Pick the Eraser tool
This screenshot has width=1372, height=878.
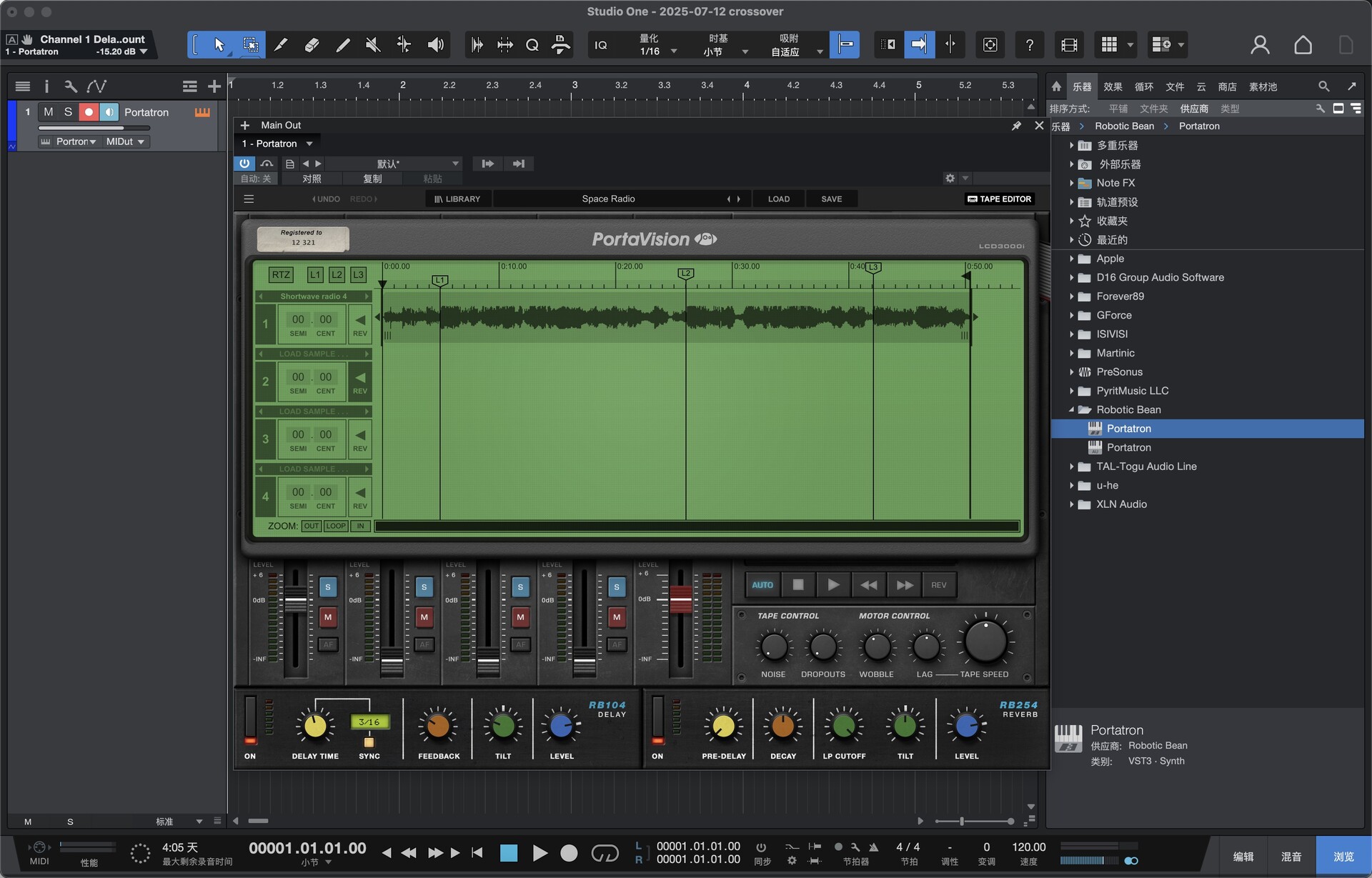pyautogui.click(x=312, y=45)
